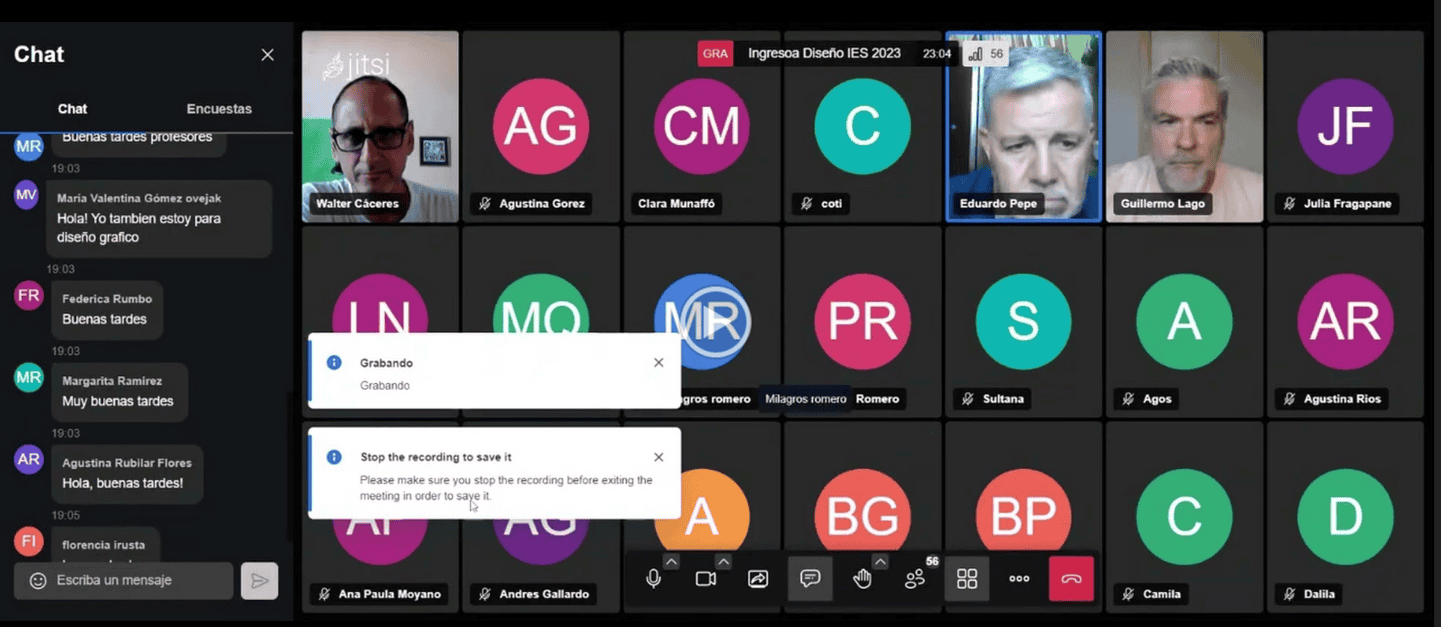Click the jitsi logo watermark

click(x=357, y=66)
